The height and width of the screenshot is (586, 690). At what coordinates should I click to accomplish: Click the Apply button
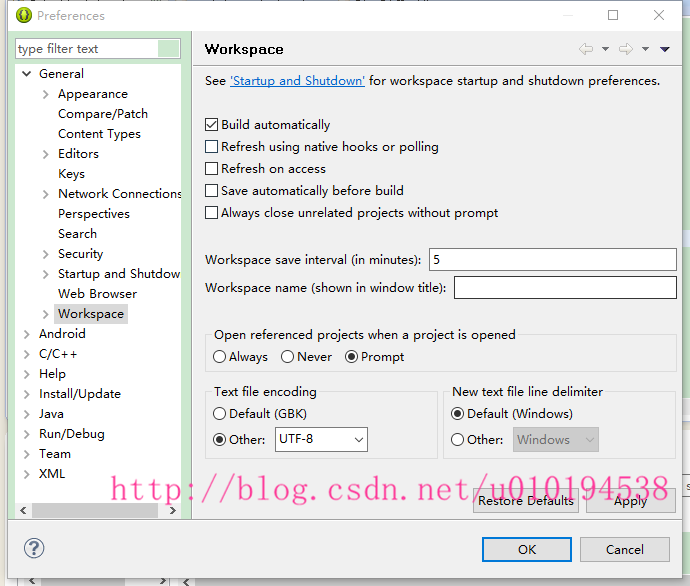click(x=631, y=501)
